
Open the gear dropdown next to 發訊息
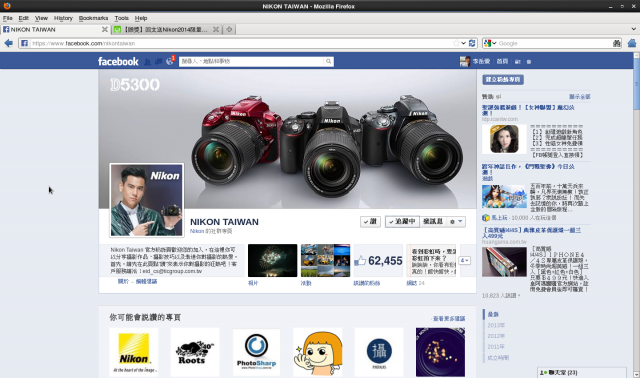(x=456, y=222)
